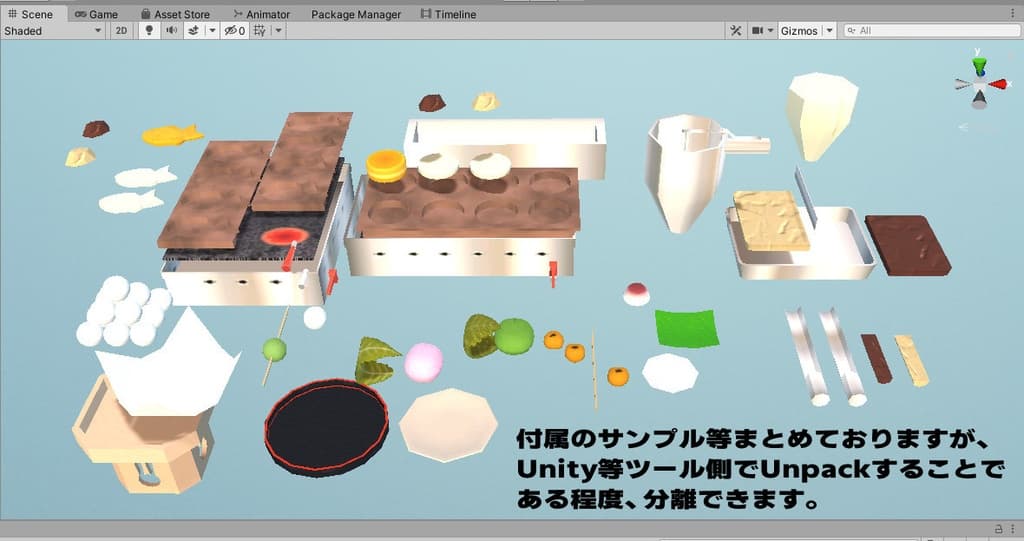Viewport: 1024px width, 541px height.
Task: Switch to the Animator tab
Action: [x=262, y=14]
